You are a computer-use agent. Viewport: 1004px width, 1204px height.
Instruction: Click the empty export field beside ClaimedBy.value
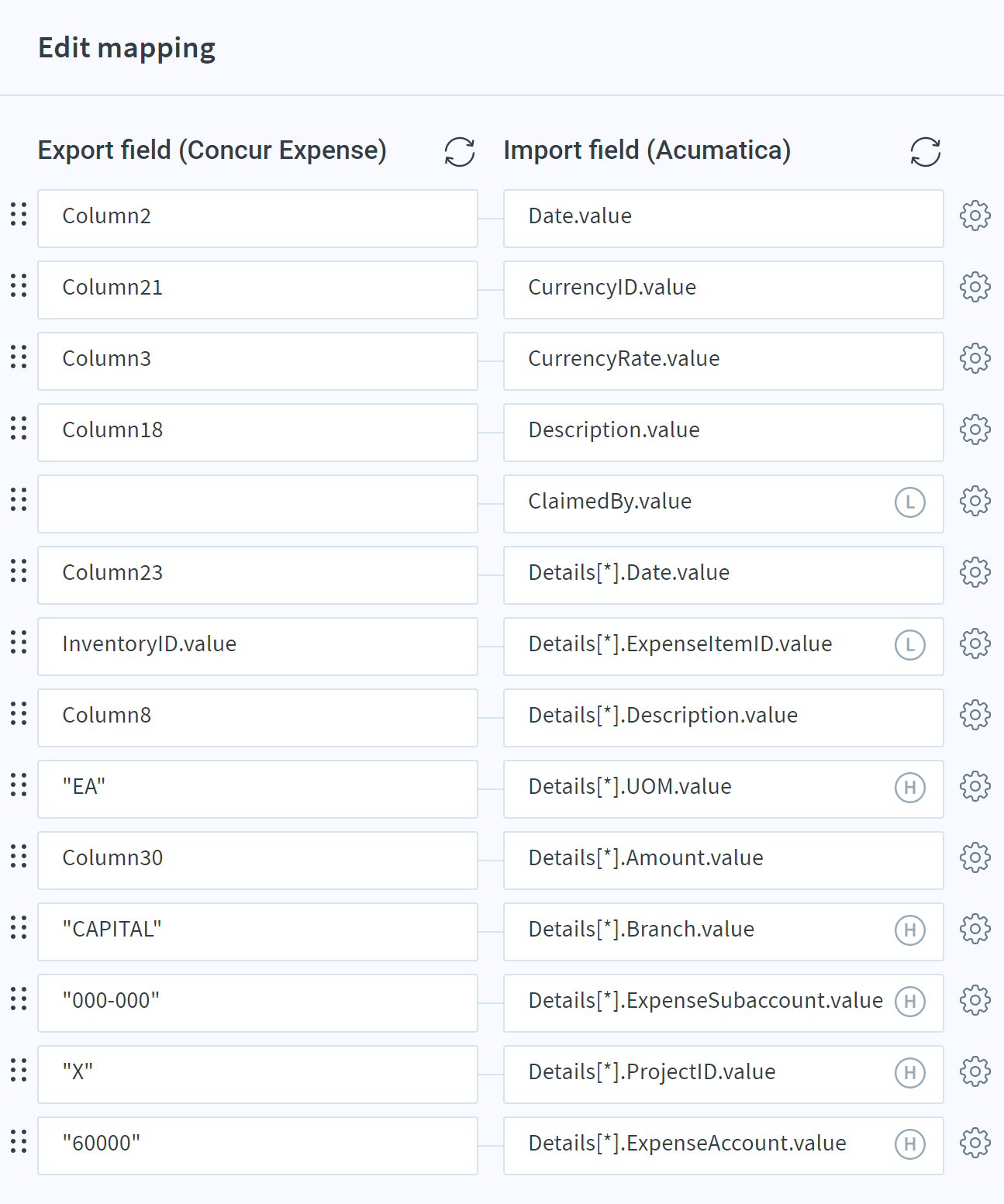[257, 504]
